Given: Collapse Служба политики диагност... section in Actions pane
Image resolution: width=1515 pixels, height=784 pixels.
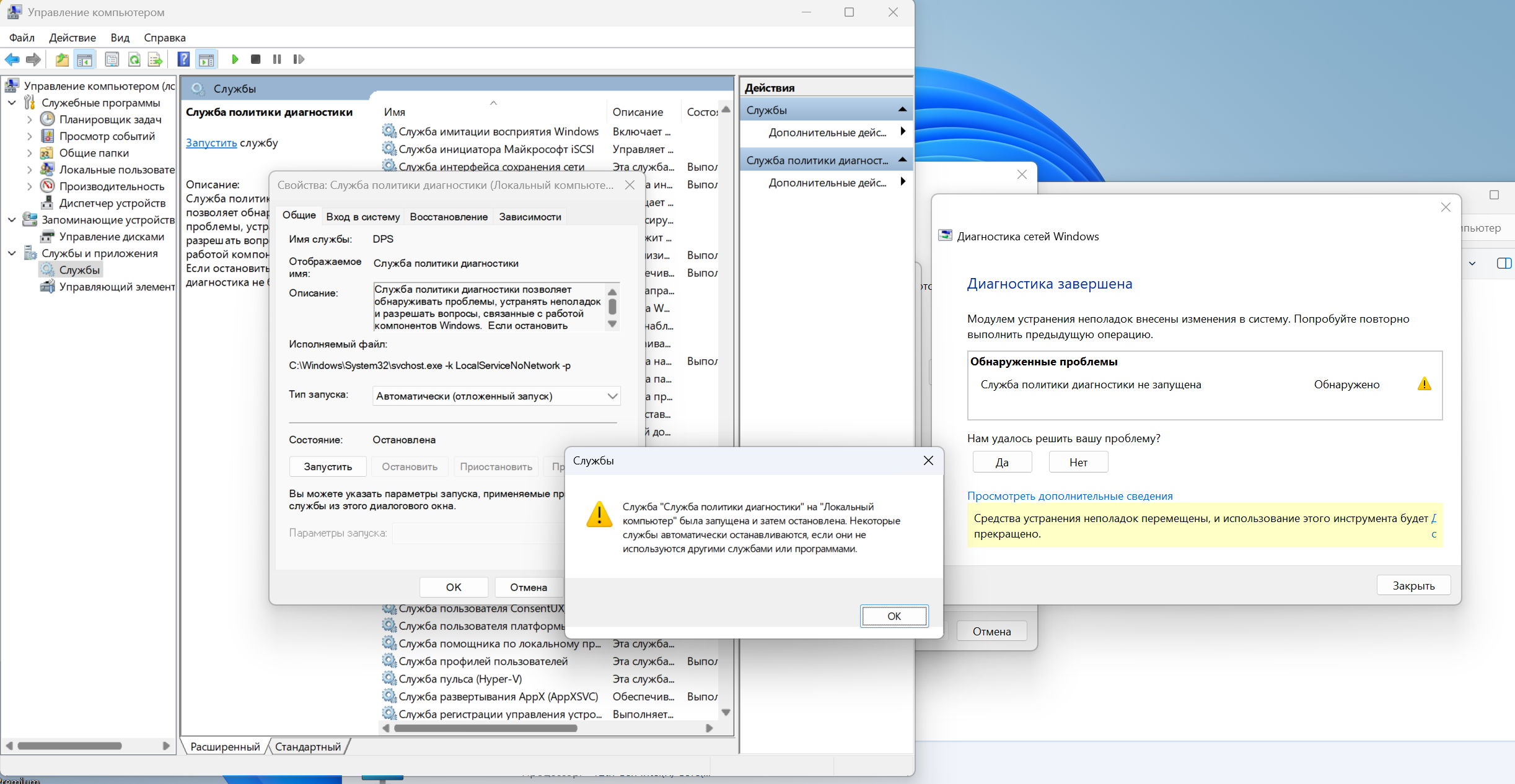Looking at the screenshot, I should click(902, 160).
